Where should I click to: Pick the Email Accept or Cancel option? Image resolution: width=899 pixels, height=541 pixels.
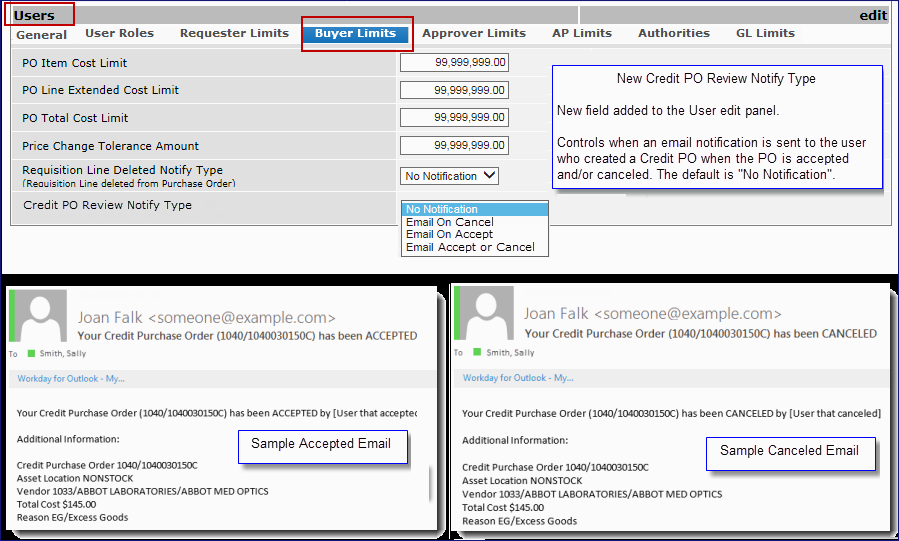coord(470,247)
